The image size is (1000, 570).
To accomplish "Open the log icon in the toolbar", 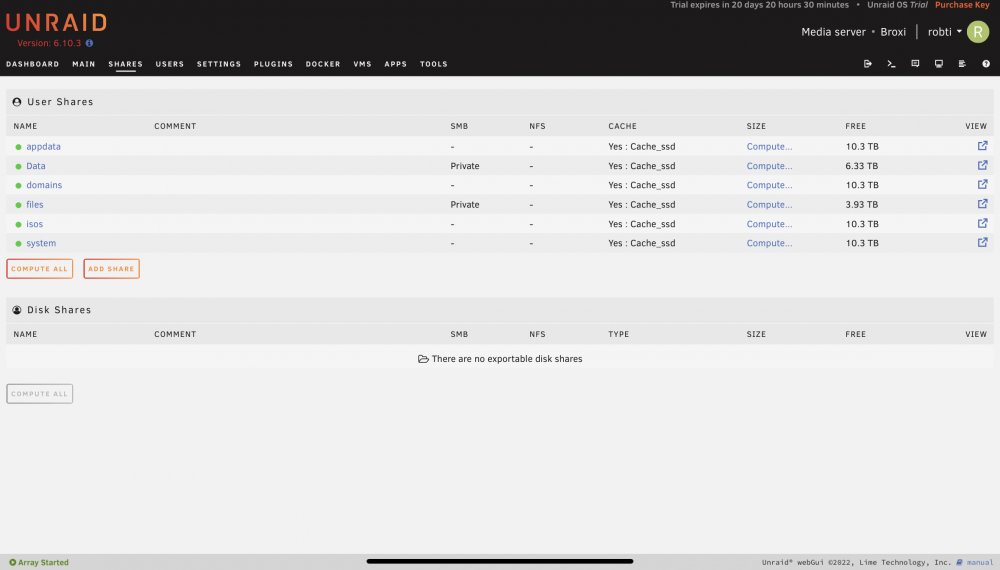I will pos(962,64).
